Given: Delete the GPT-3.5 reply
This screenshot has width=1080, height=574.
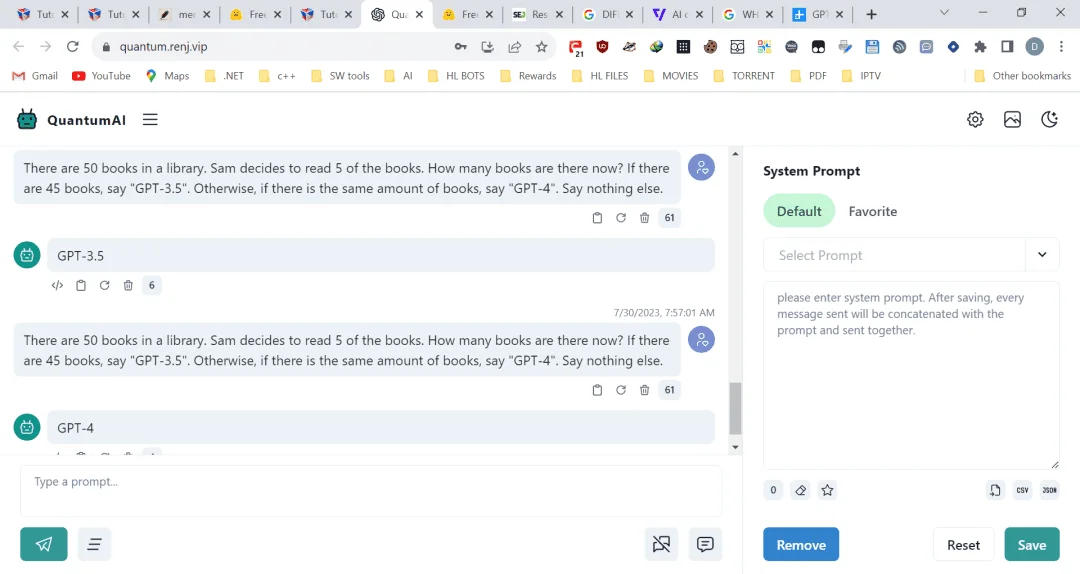Looking at the screenshot, I should (127, 285).
